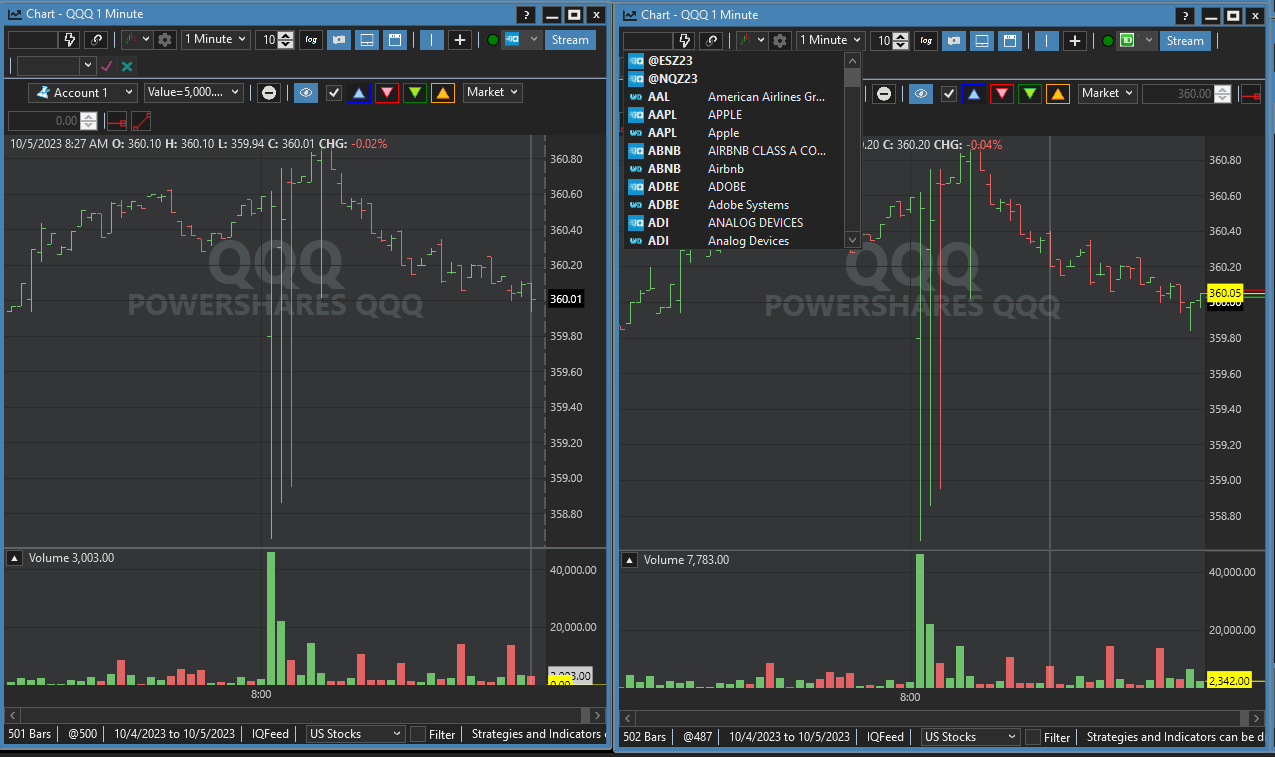Enable the Filter checkbox in the left window
This screenshot has width=1275, height=757.
click(418, 734)
